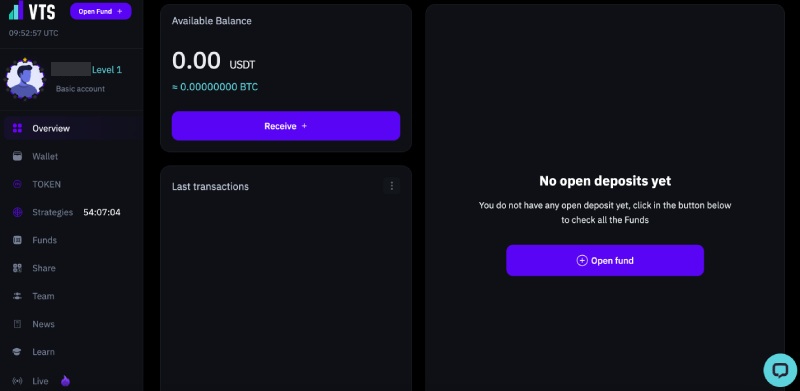The image size is (800, 391).
Task: Click the Overview grid icon
Action: tap(17, 128)
